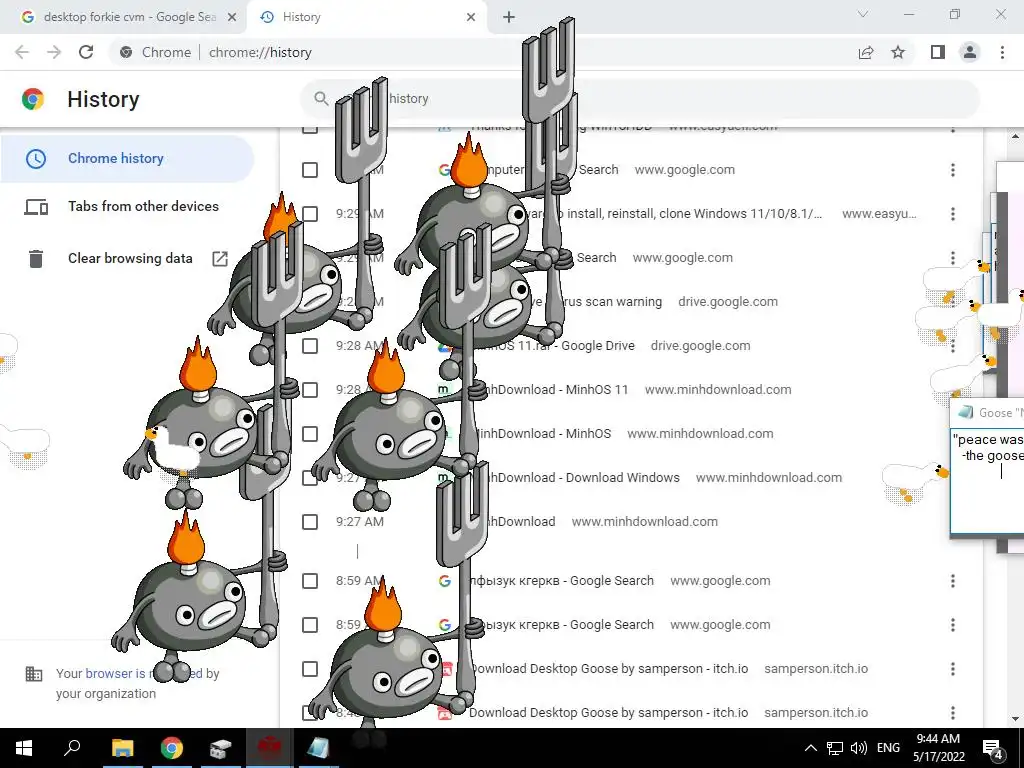This screenshot has width=1024, height=768.
Task: Focus the Search history field
Action: [640, 99]
